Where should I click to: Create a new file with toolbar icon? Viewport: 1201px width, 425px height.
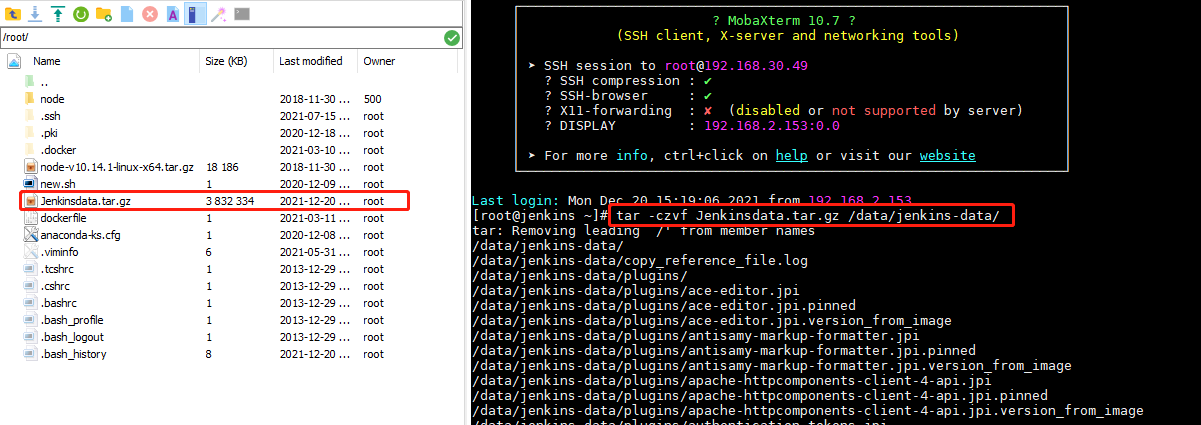(126, 14)
